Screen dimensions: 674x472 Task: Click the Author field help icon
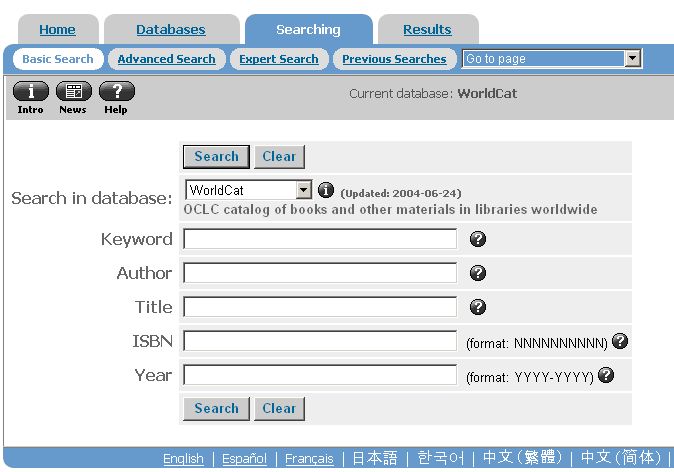pyautogui.click(x=478, y=273)
